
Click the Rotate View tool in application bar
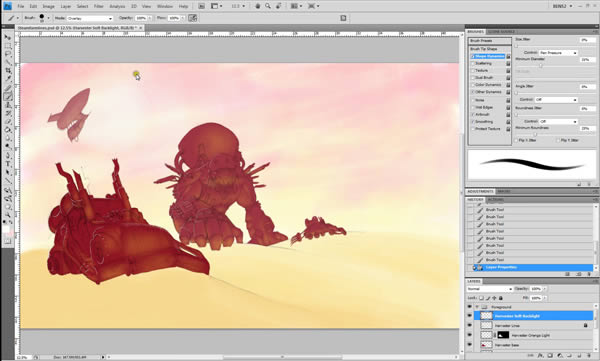click(x=279, y=6)
